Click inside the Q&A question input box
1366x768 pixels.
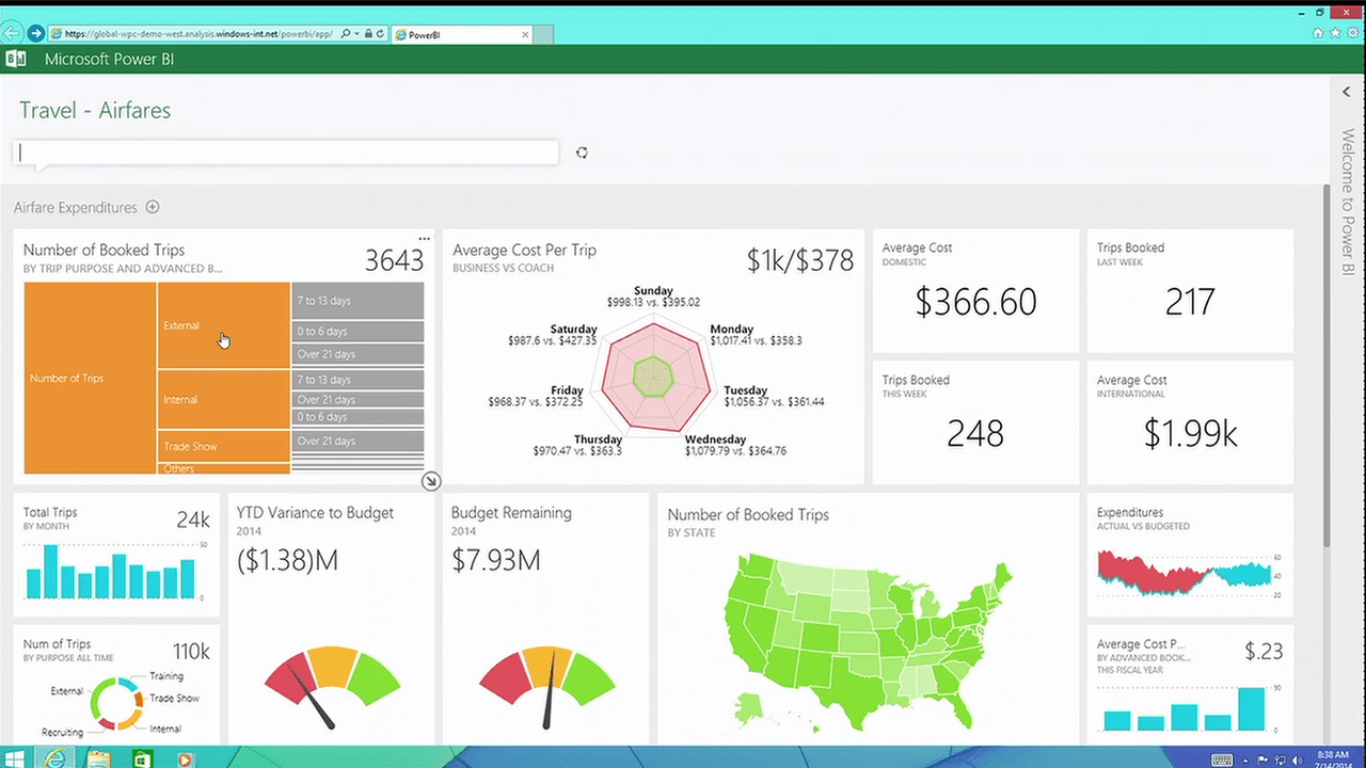[285, 153]
